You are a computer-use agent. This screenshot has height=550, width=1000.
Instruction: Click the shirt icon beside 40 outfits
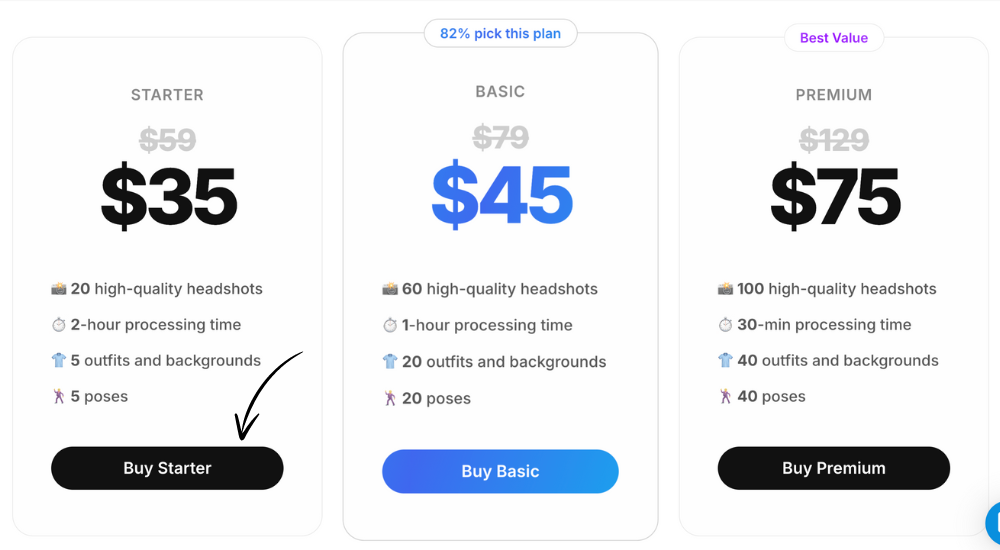[x=725, y=360]
